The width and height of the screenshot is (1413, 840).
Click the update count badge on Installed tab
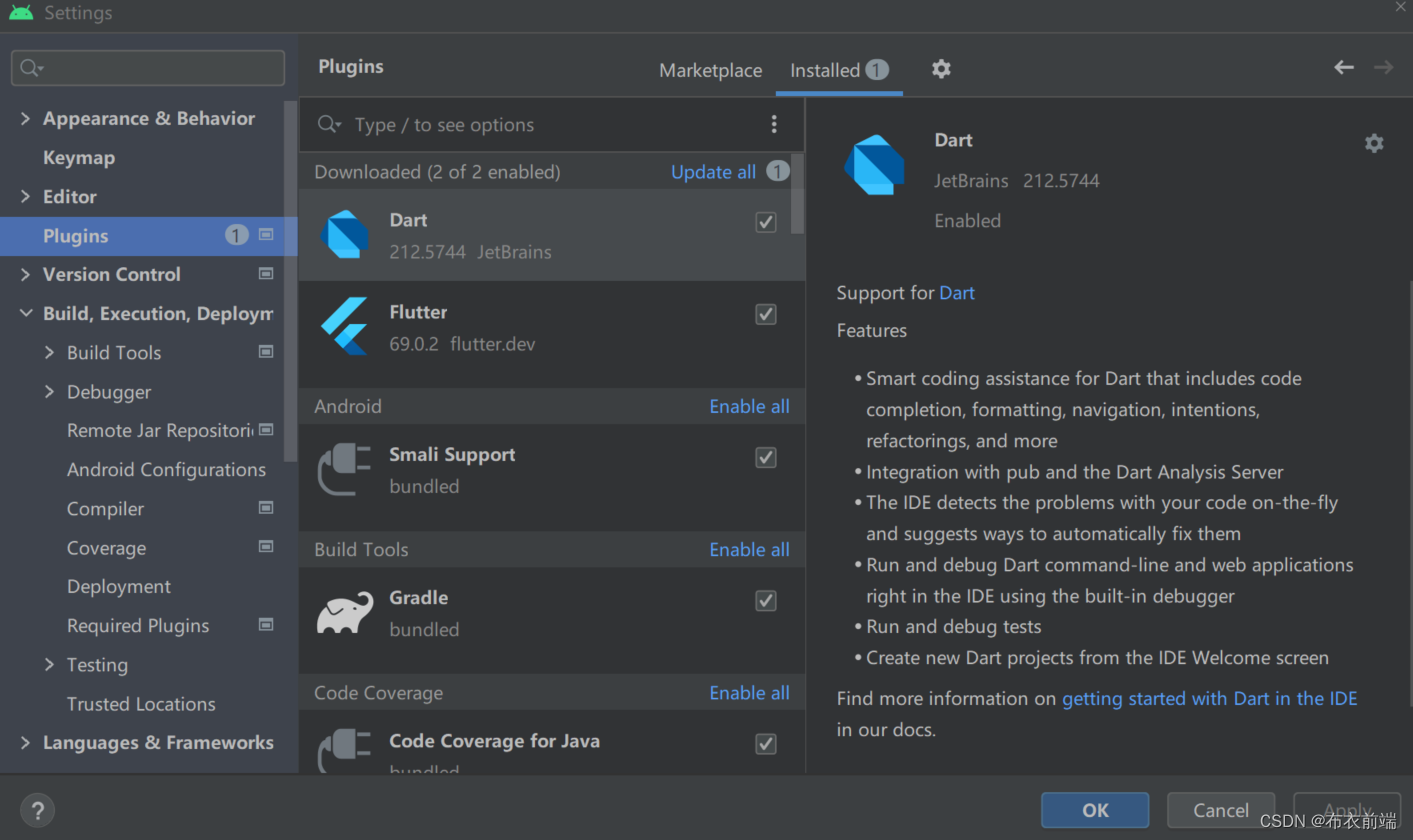(x=877, y=69)
